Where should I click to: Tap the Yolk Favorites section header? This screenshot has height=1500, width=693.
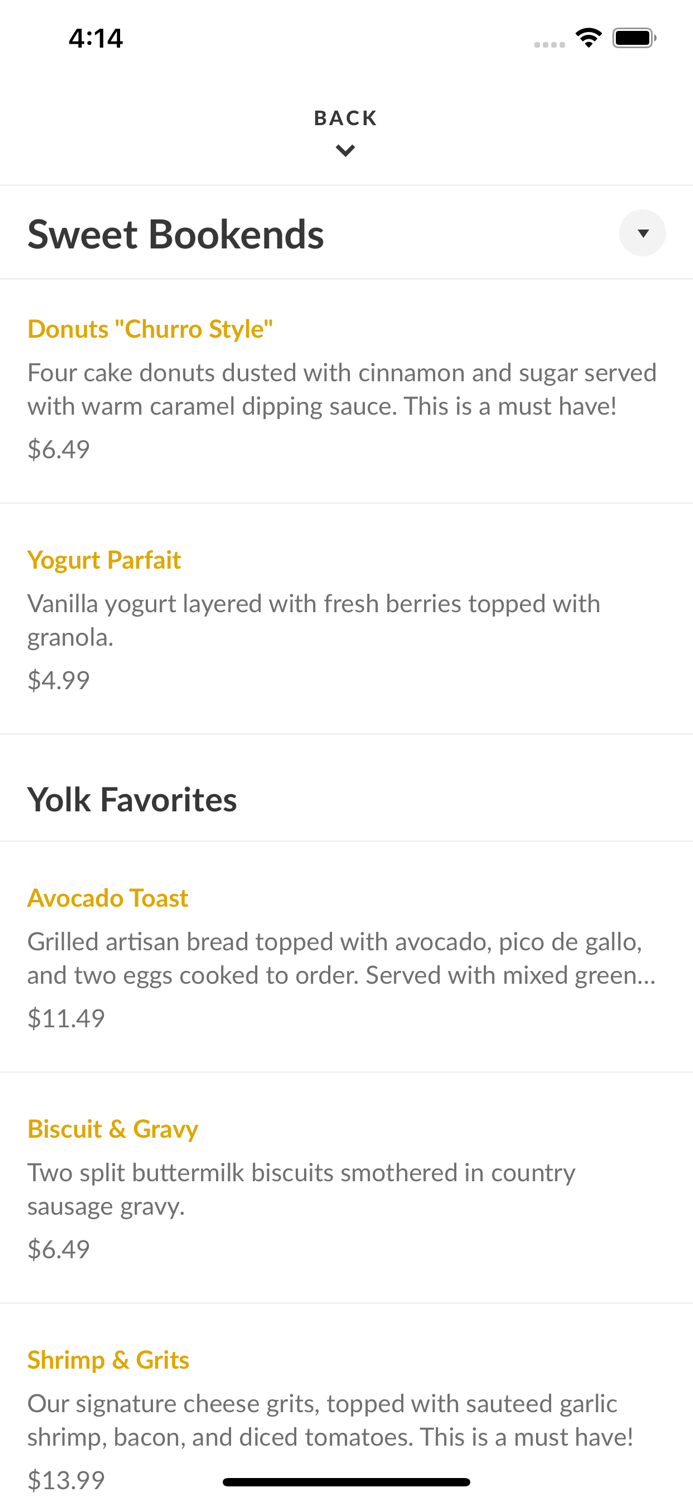click(132, 799)
